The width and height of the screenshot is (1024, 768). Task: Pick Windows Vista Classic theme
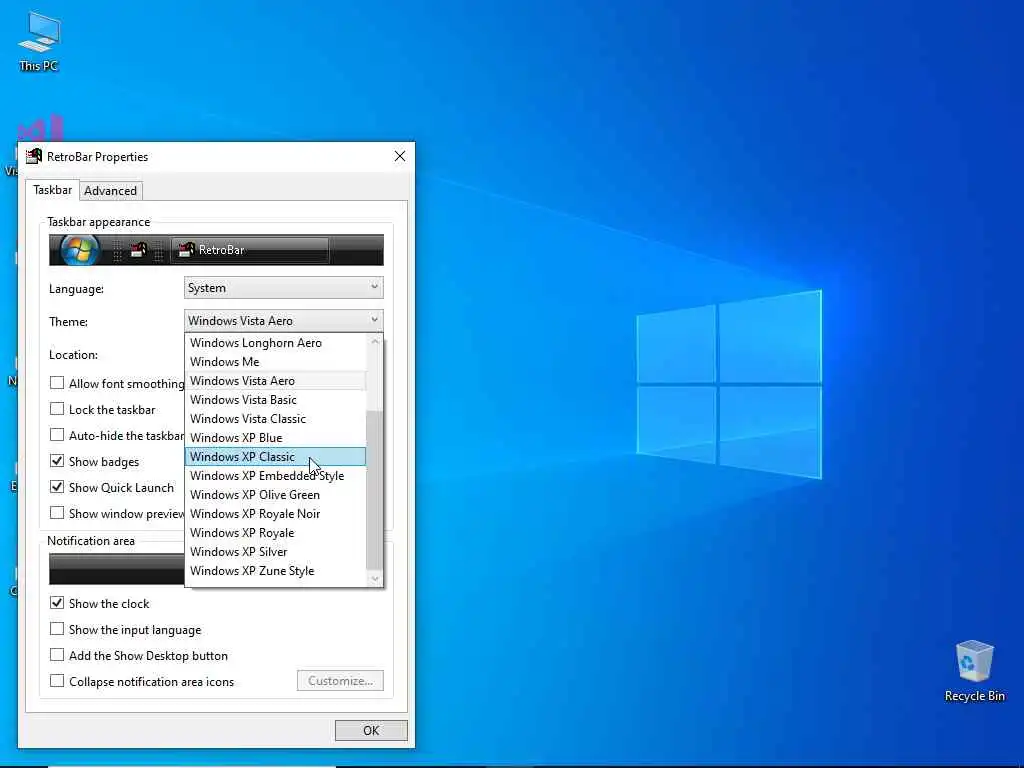tap(275, 419)
